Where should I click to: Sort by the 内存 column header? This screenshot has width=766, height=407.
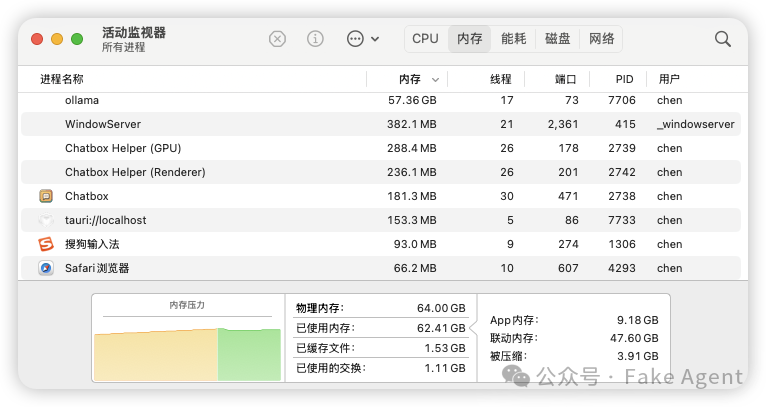(409, 79)
